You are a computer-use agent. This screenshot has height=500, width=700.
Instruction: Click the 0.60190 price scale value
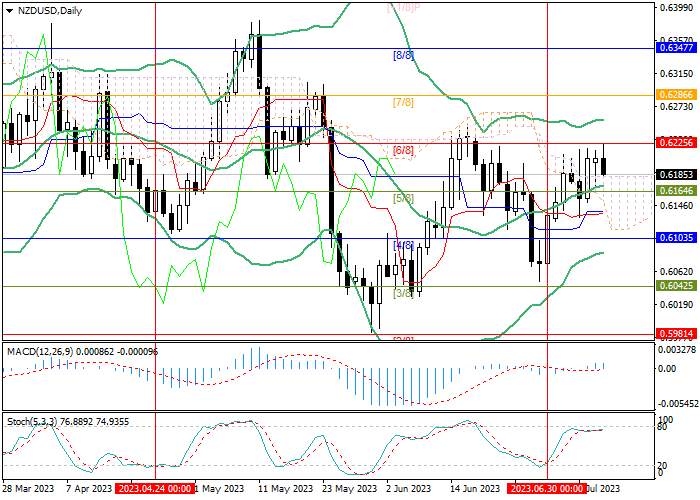(x=677, y=304)
